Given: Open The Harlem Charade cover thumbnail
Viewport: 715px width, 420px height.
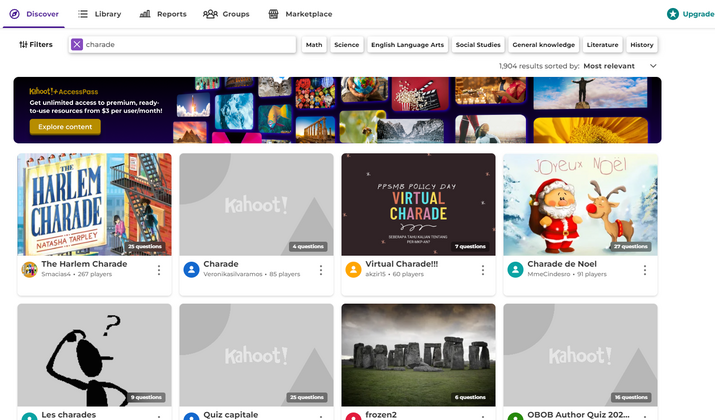Looking at the screenshot, I should pyautogui.click(x=94, y=204).
